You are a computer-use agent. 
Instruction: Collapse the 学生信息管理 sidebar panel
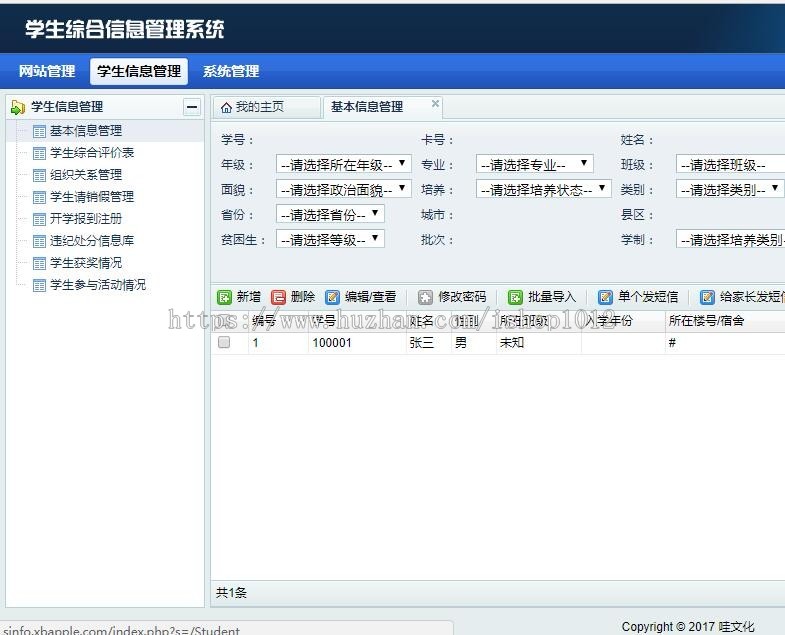click(x=192, y=107)
